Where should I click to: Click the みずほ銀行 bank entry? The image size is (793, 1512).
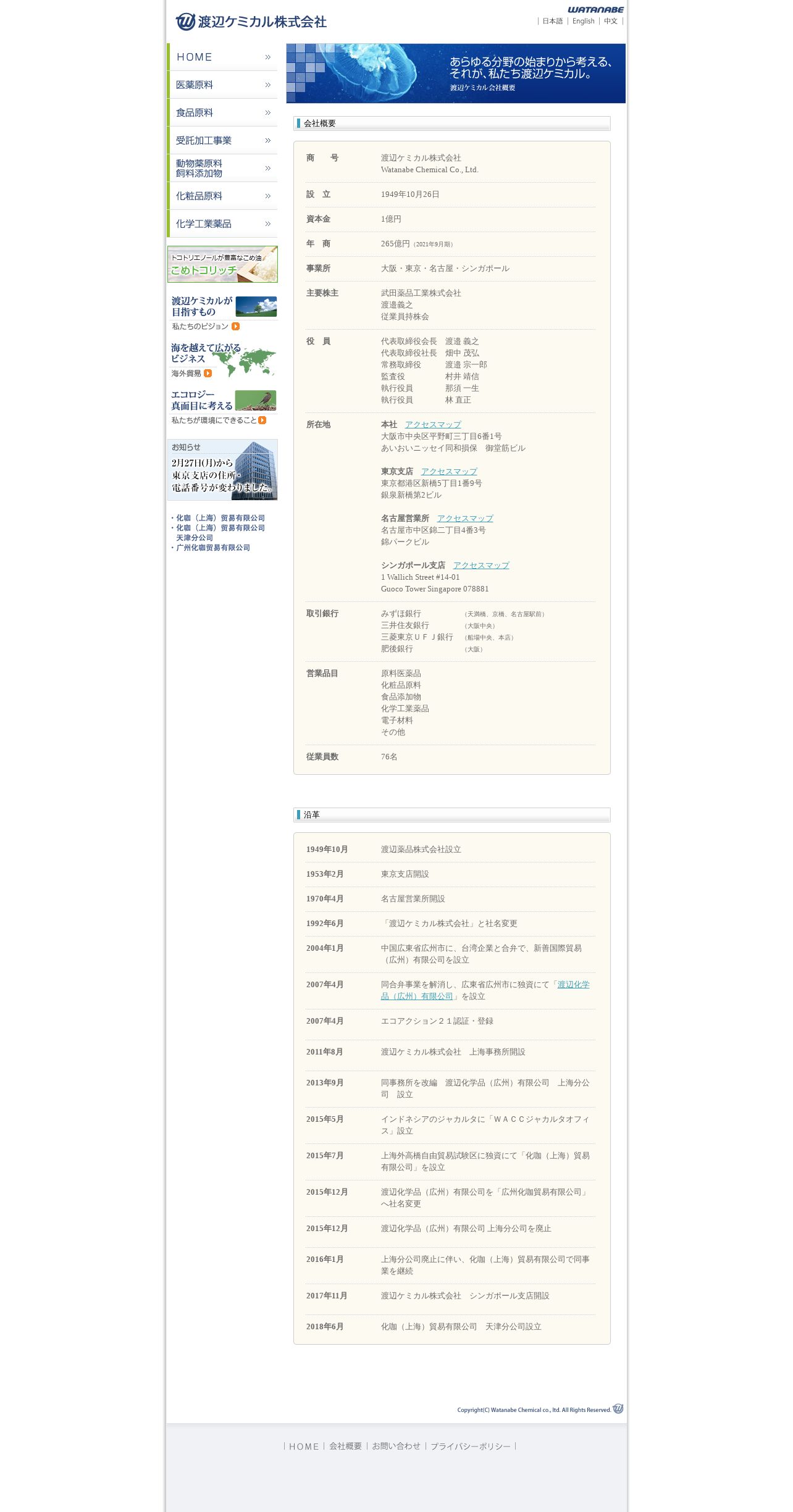coord(401,614)
